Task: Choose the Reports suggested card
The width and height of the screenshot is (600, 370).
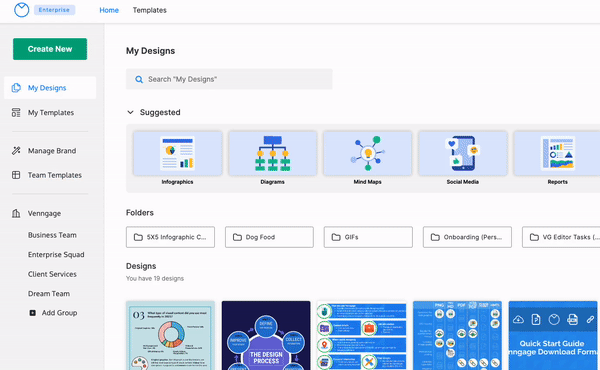Action: pos(557,153)
